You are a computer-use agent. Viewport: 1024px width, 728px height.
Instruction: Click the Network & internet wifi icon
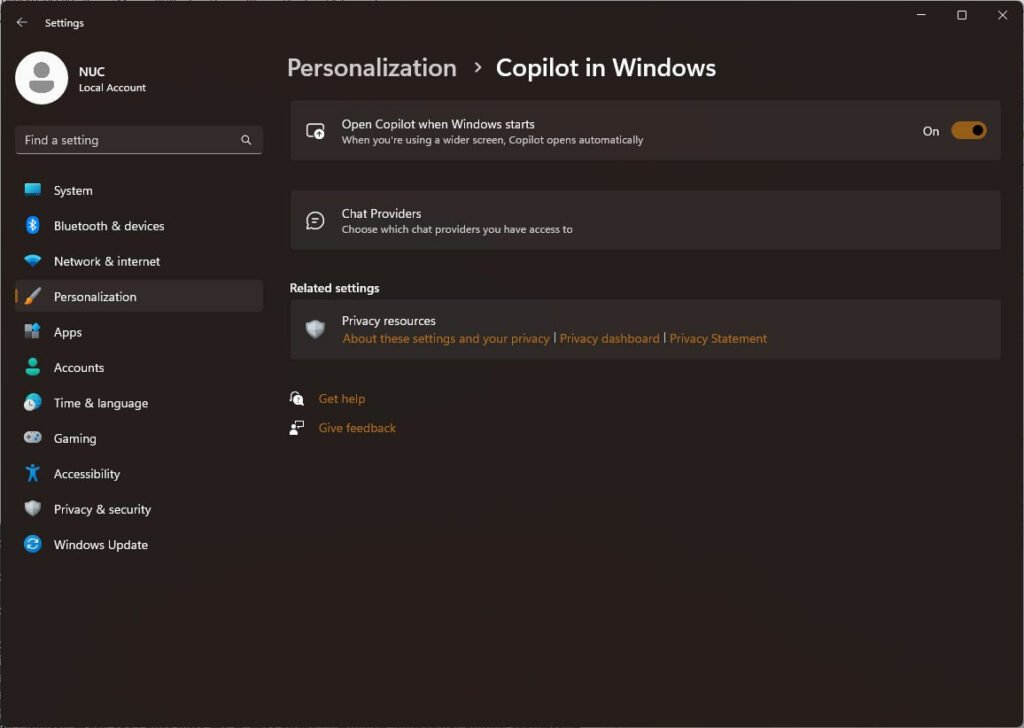point(33,261)
